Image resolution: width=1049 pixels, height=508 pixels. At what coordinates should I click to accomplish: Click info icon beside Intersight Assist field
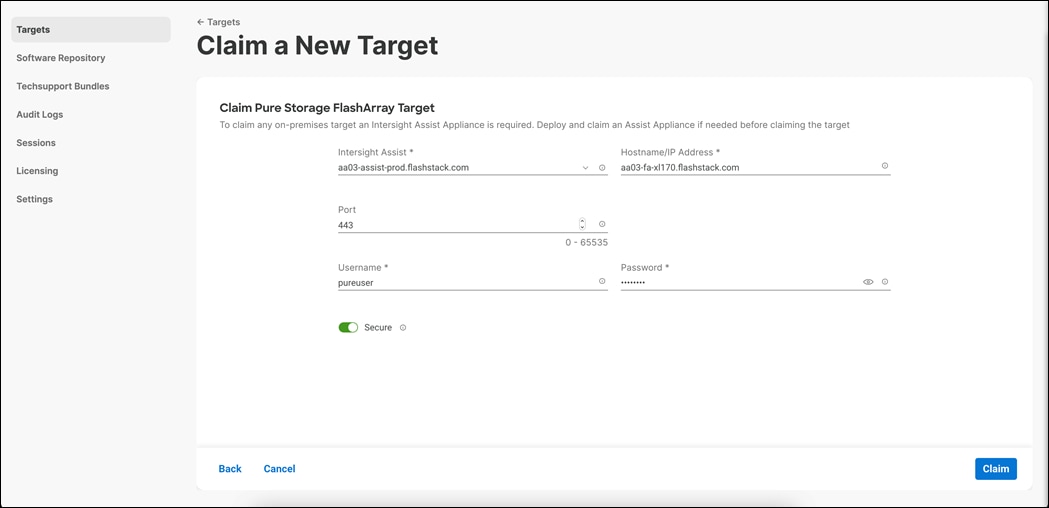point(602,168)
